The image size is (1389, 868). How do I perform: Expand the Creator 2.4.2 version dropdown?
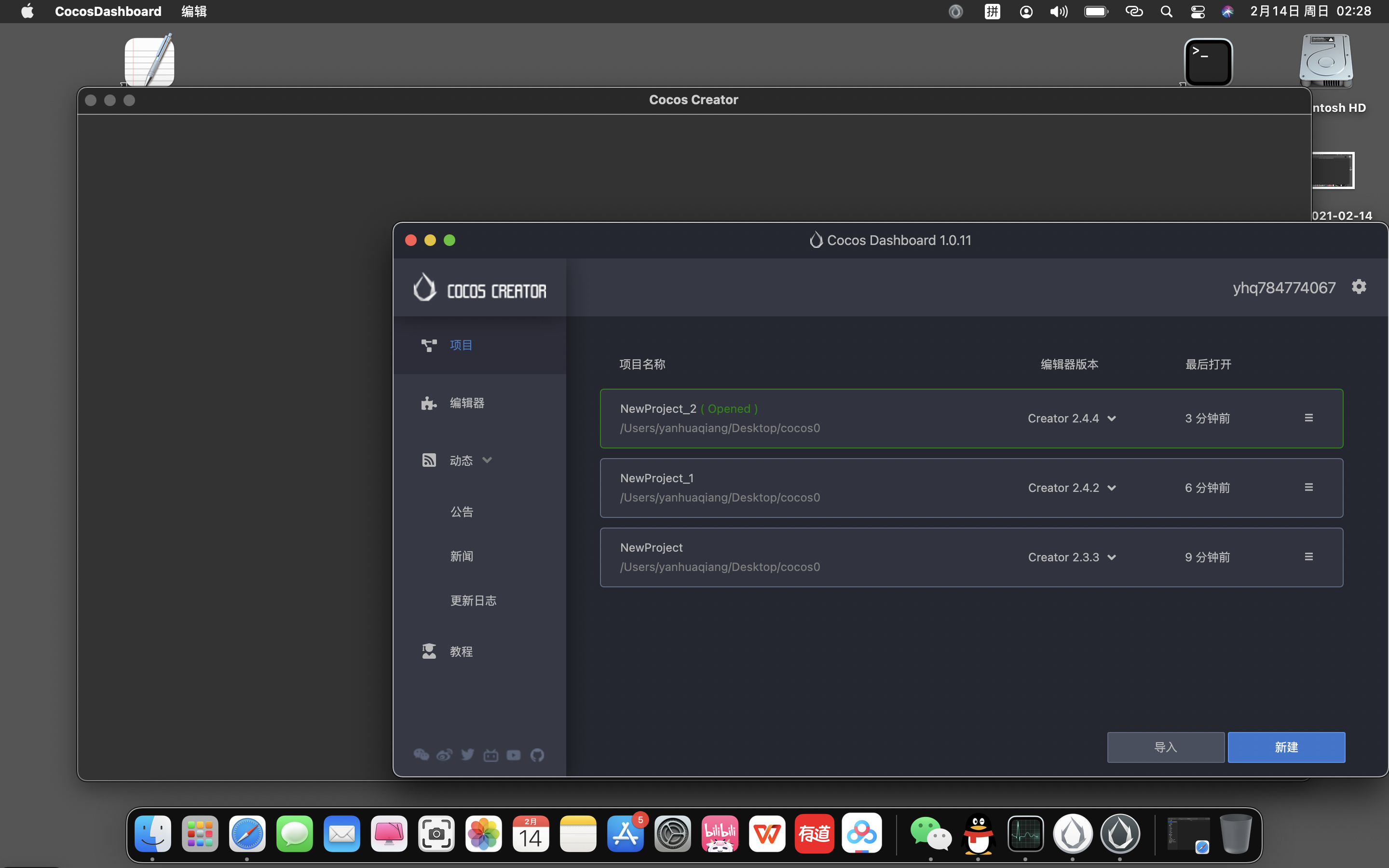click(x=1112, y=488)
